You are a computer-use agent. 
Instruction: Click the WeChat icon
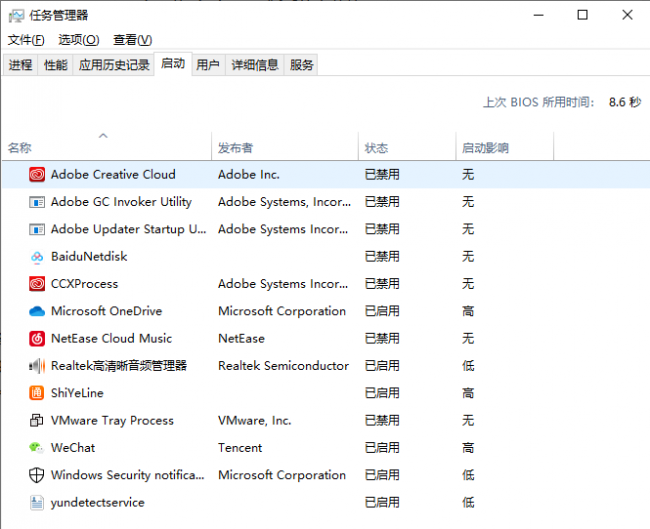pos(36,448)
